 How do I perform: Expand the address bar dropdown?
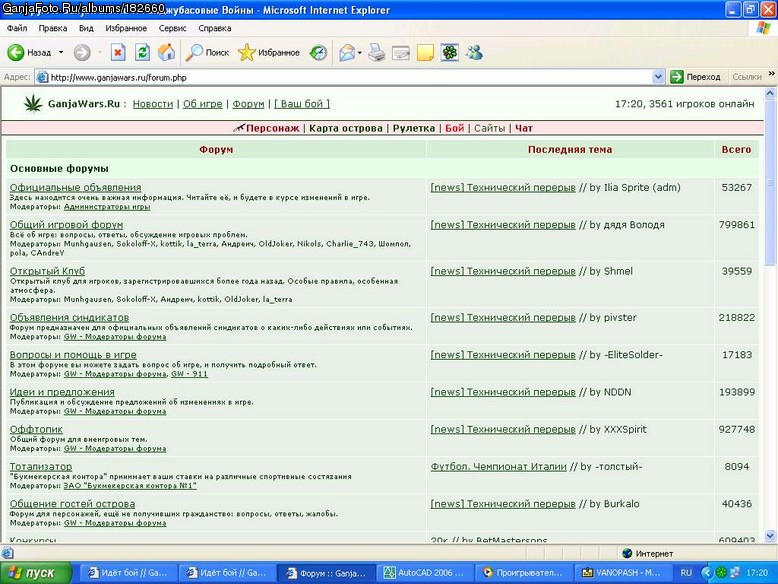coord(658,77)
